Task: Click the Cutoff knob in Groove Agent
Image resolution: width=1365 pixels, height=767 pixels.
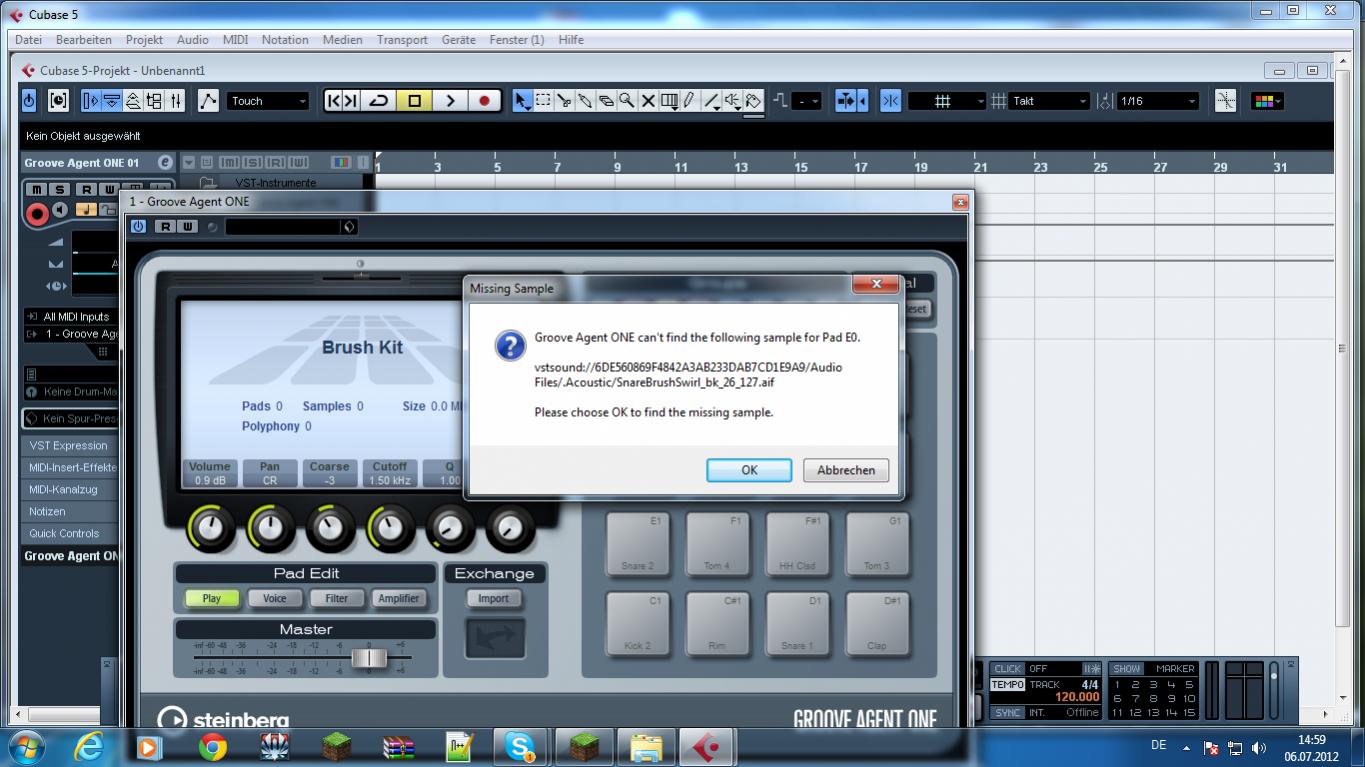Action: tap(390, 527)
